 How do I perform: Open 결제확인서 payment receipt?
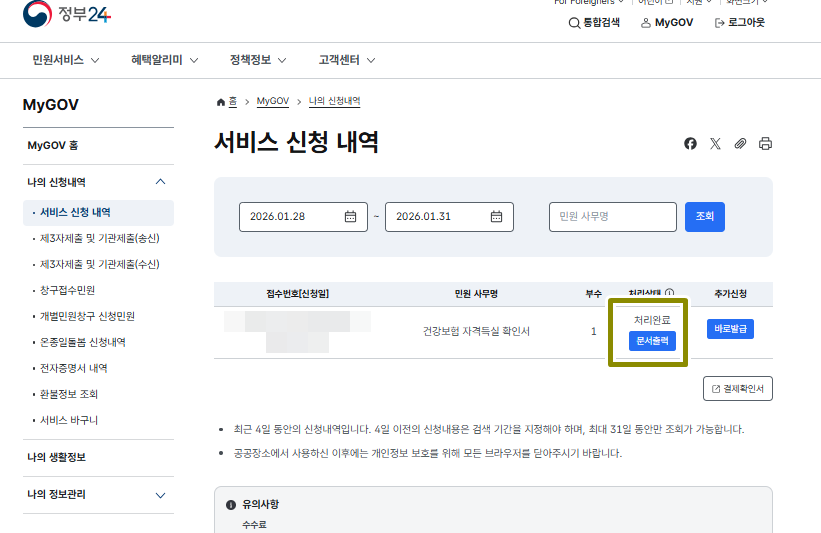tap(738, 388)
